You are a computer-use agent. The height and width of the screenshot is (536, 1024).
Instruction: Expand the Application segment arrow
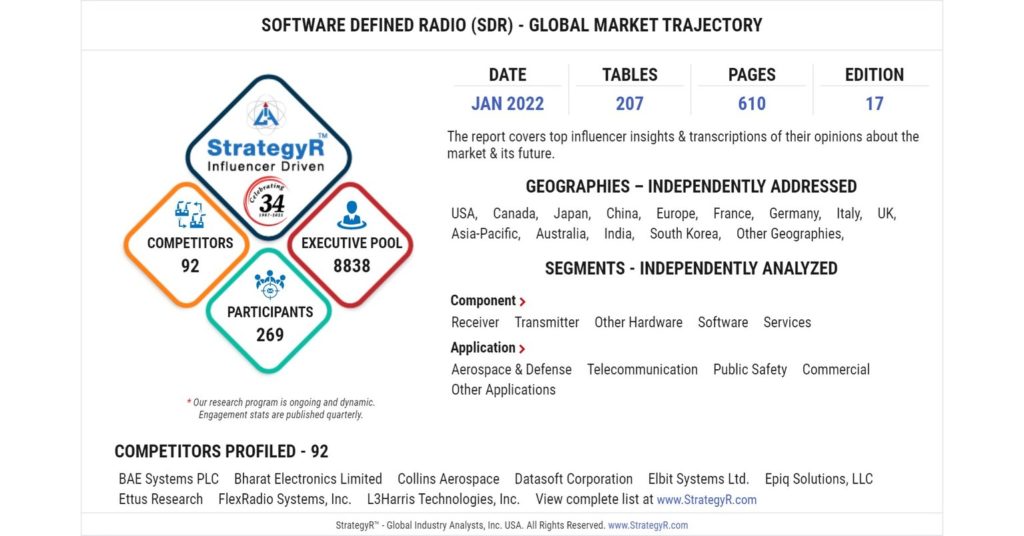pos(522,349)
